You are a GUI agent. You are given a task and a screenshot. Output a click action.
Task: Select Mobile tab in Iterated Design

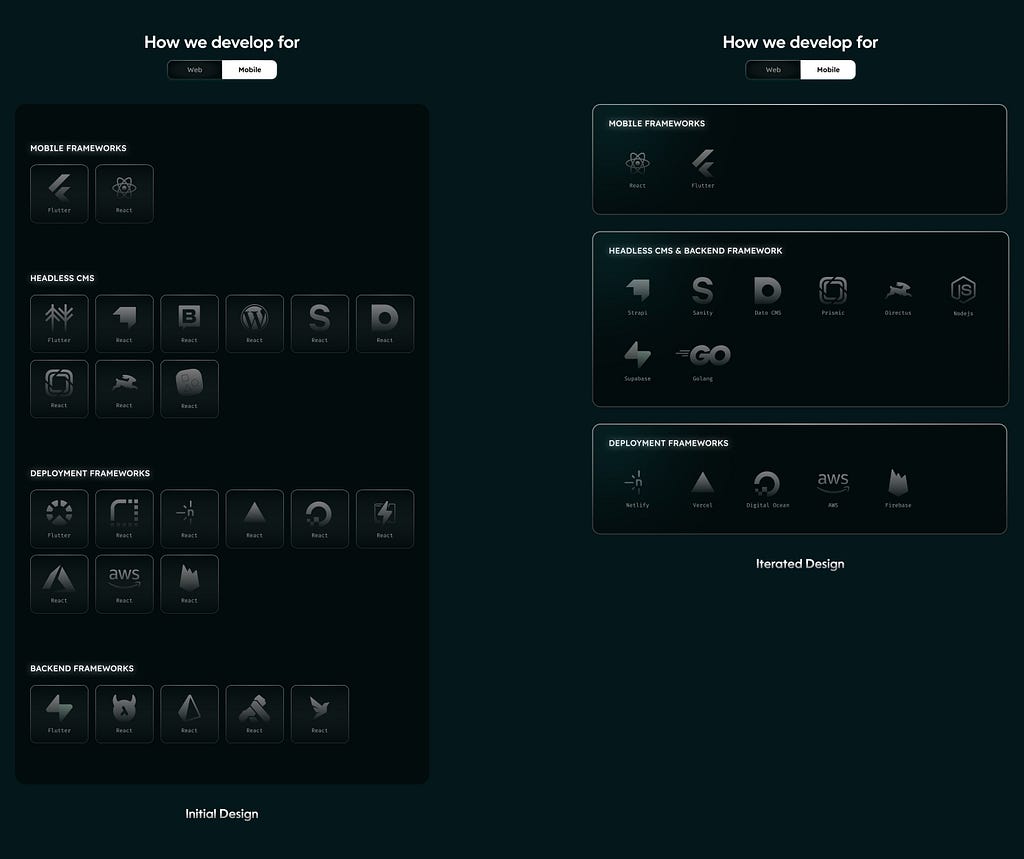(828, 70)
